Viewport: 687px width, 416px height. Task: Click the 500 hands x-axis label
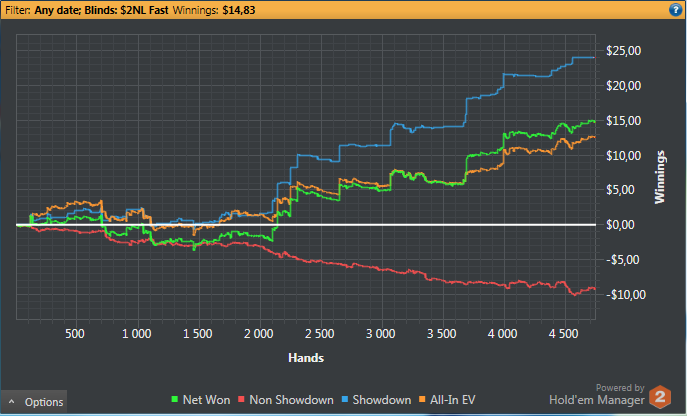tap(75, 334)
